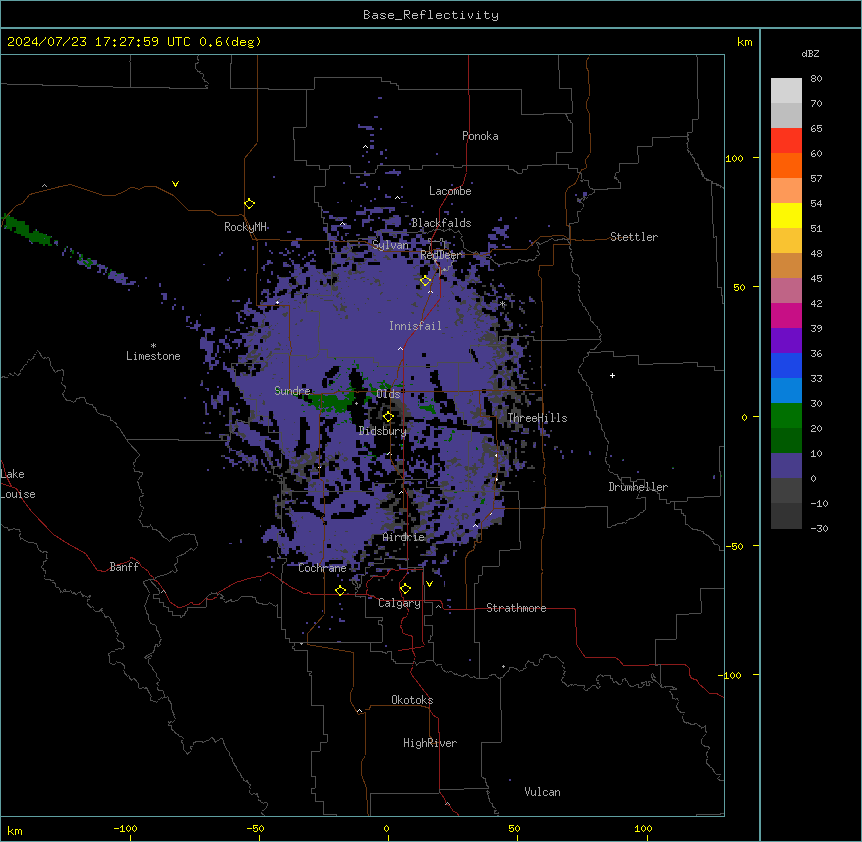Click the yellow diamond marker above Calgary
Image resolution: width=862 pixels, height=842 pixels.
pyautogui.click(x=405, y=589)
